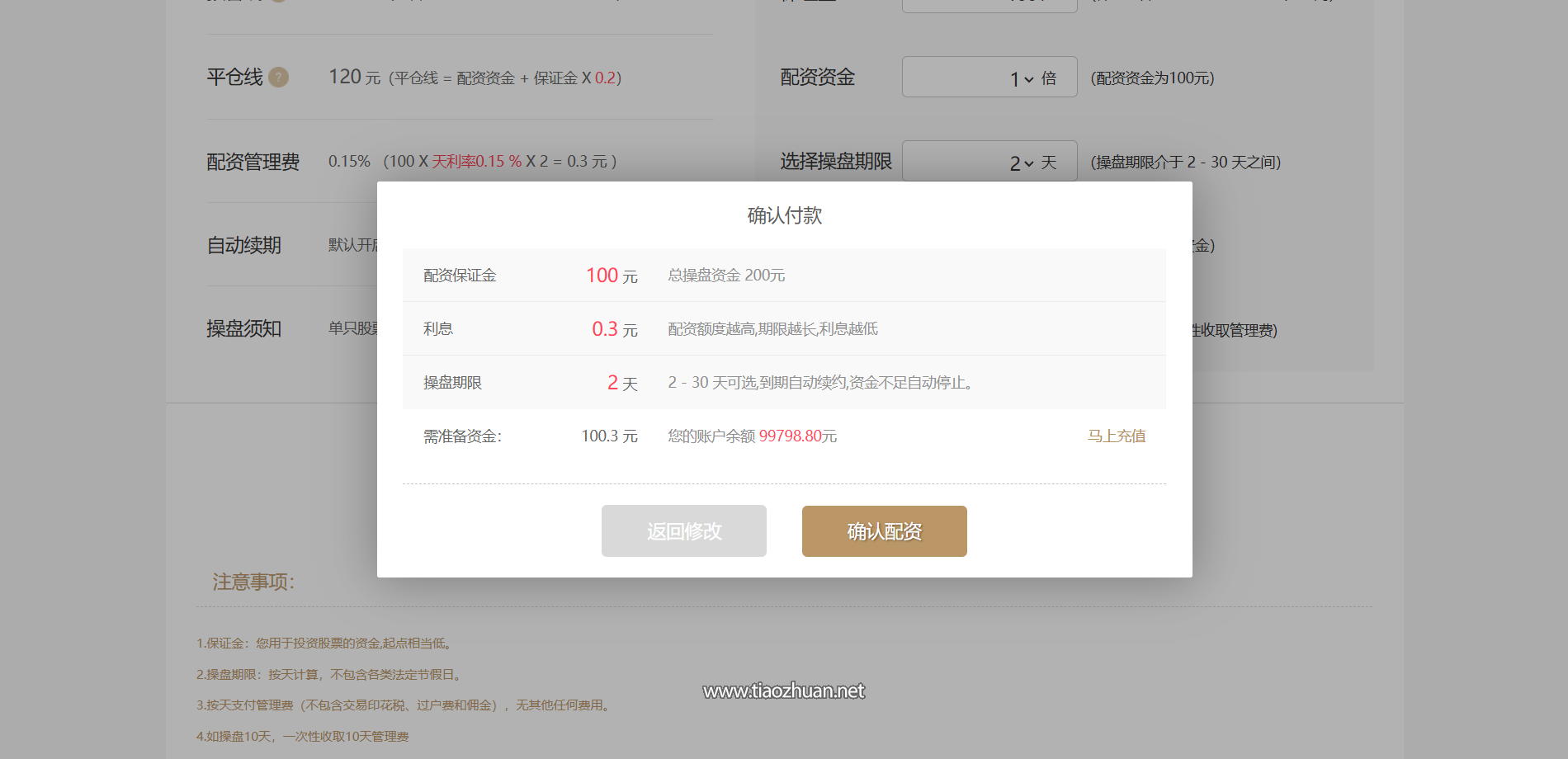
Task: Open the 选择操盘期限 days dropdown
Action: [x=989, y=162]
